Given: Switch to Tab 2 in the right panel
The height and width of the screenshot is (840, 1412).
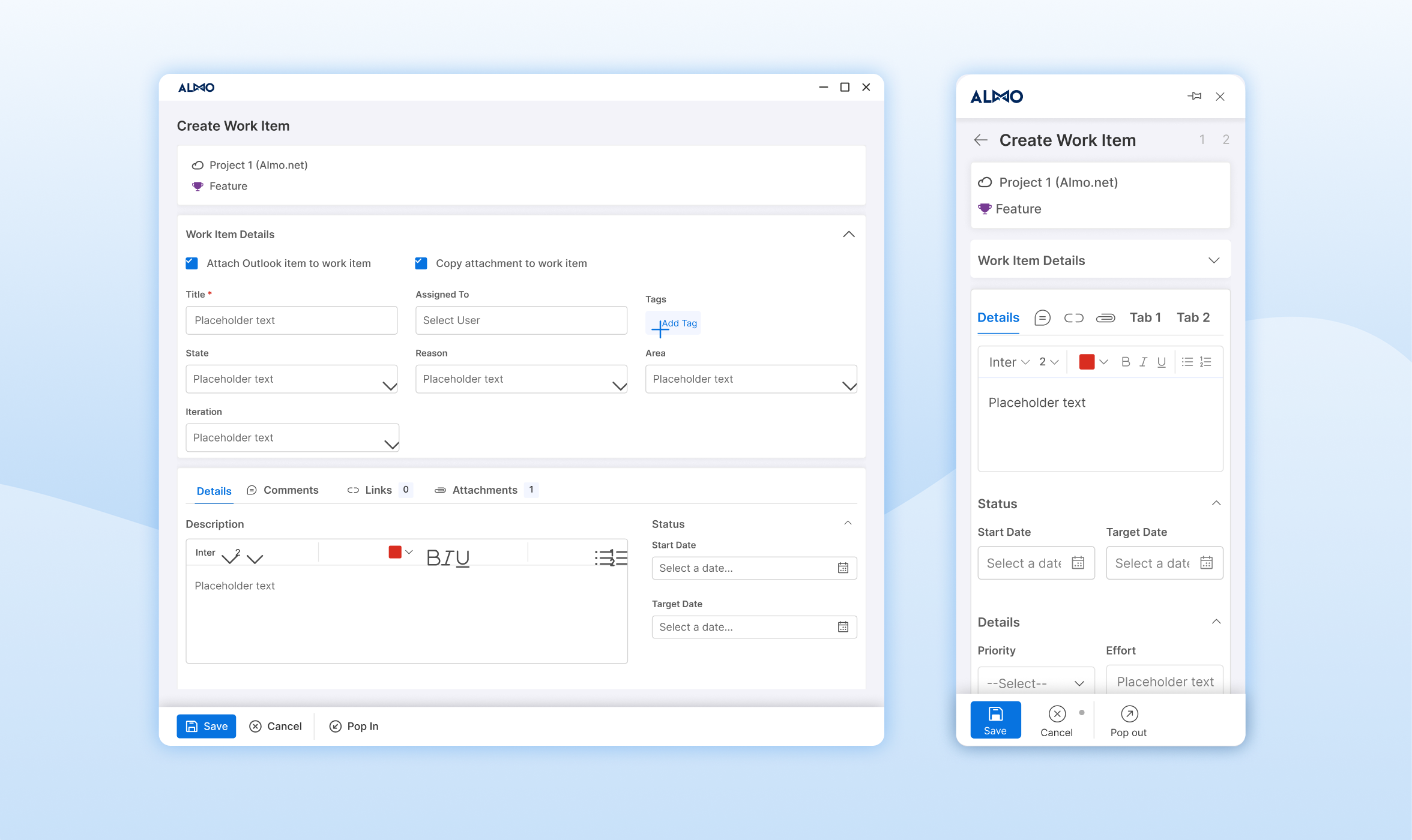Looking at the screenshot, I should [x=1193, y=317].
